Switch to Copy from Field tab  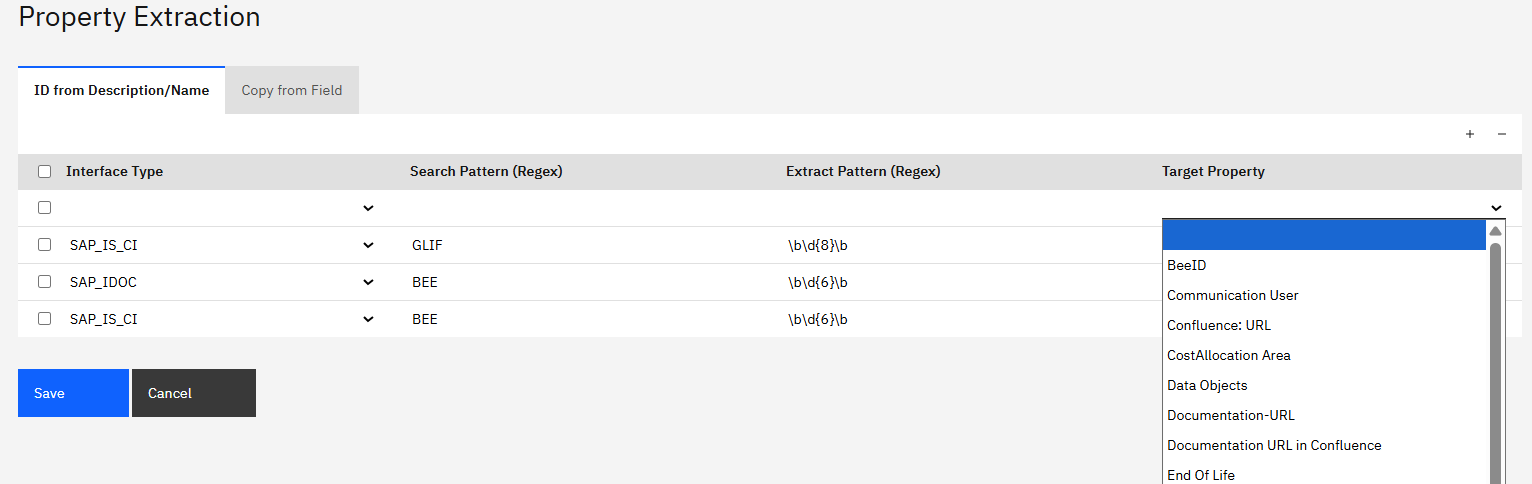click(x=292, y=90)
